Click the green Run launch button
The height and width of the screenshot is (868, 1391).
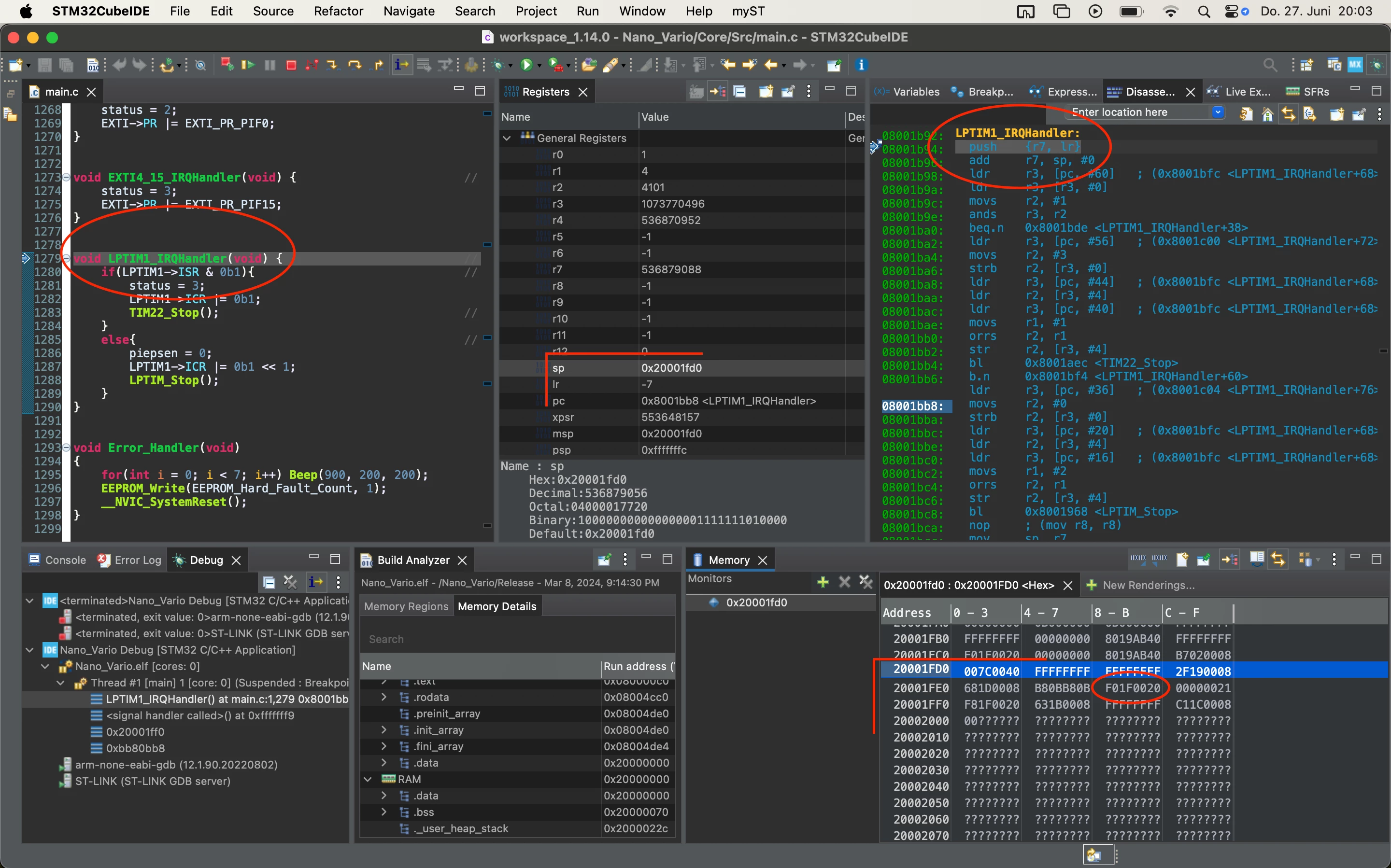coord(526,65)
